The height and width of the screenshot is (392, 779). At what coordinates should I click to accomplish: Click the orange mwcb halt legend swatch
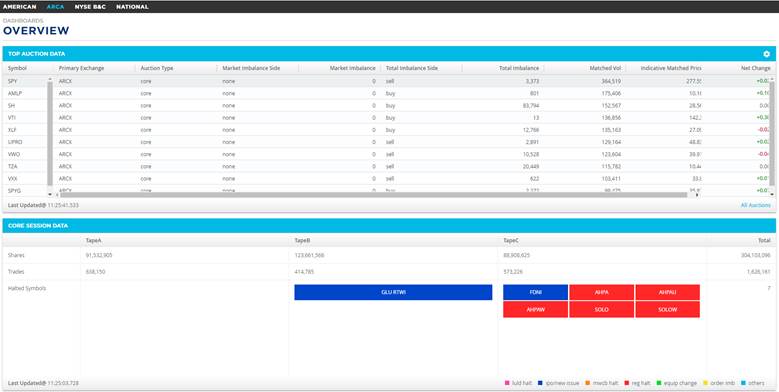point(587,383)
